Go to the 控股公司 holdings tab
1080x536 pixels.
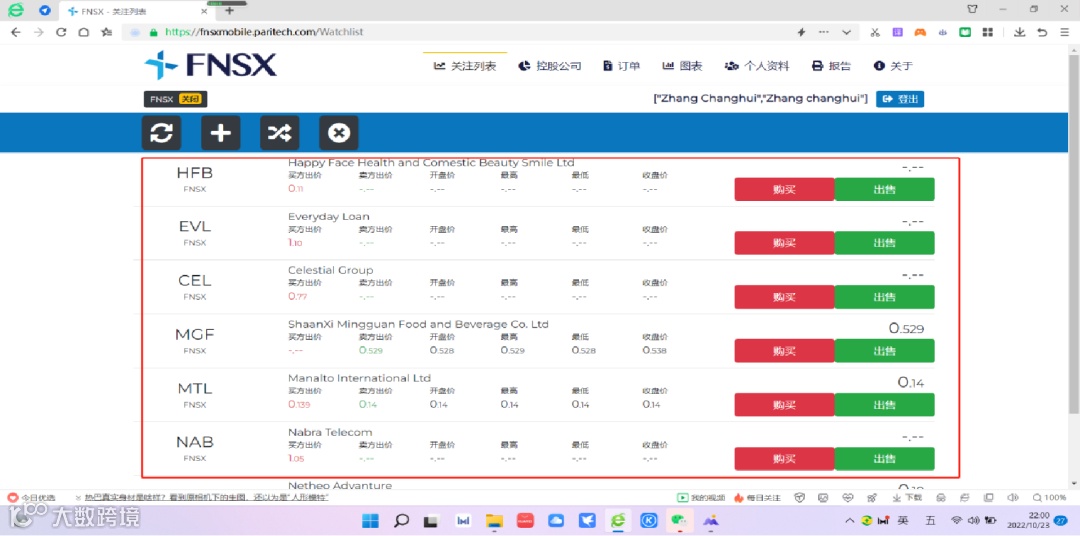(550, 66)
